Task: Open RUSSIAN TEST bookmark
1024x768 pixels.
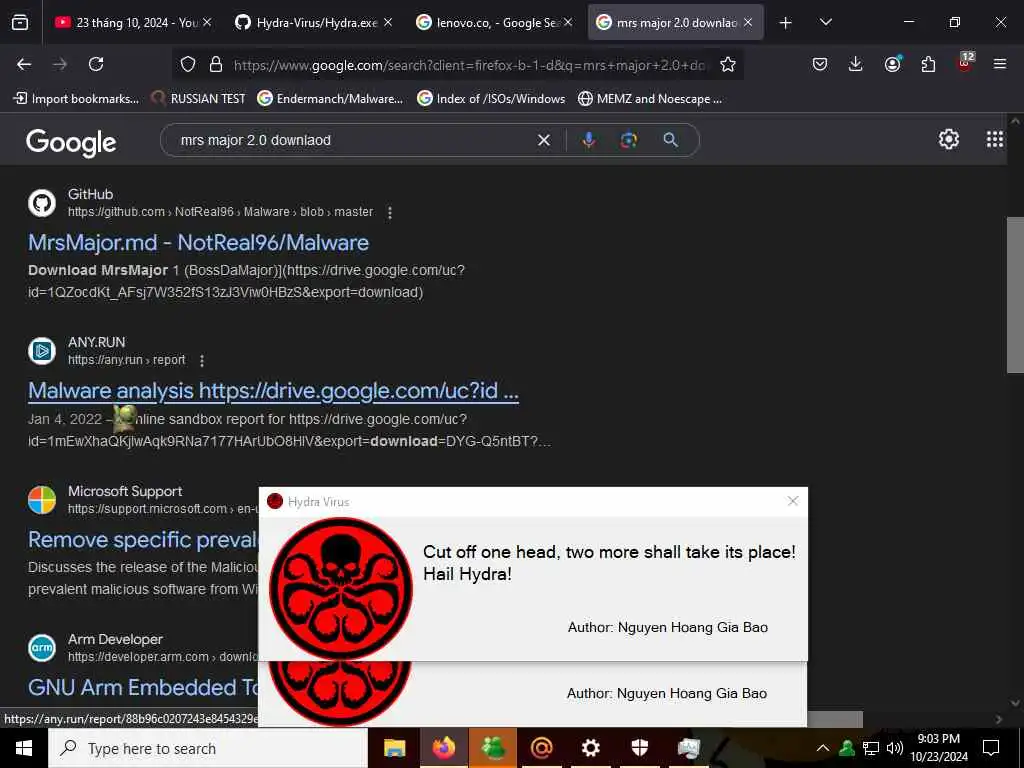Action: tap(198, 99)
